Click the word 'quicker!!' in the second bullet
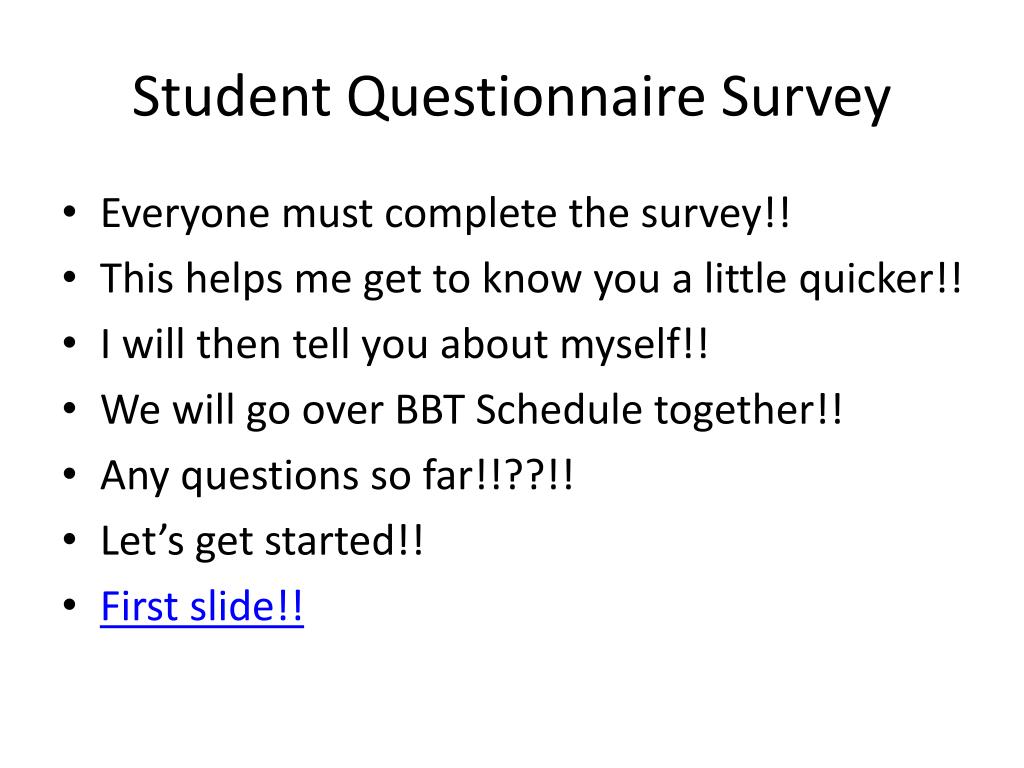This screenshot has width=1024, height=768. point(880,280)
